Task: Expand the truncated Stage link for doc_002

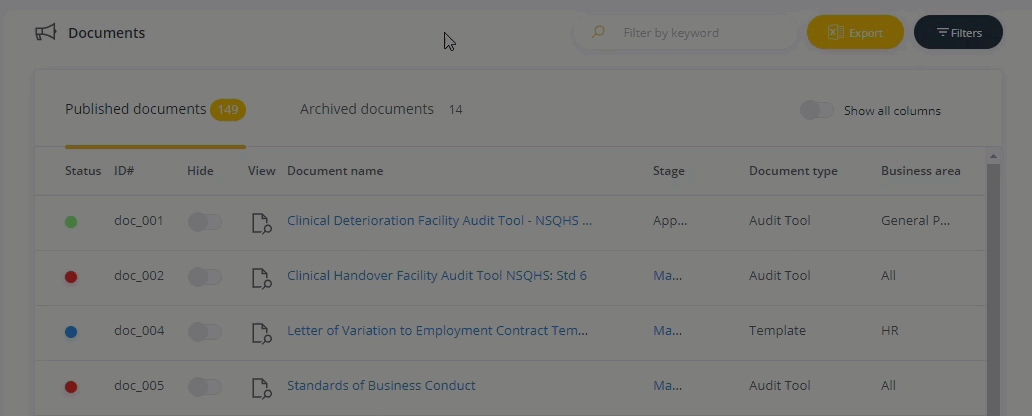Action: click(667, 276)
